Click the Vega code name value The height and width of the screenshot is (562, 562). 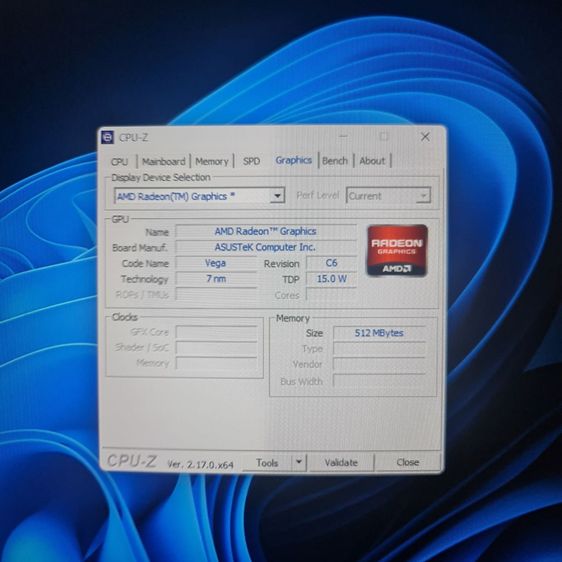click(216, 263)
